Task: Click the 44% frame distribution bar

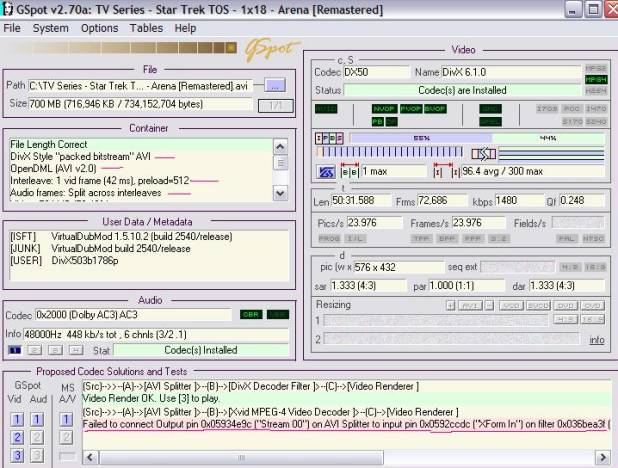Action: pos(548,138)
